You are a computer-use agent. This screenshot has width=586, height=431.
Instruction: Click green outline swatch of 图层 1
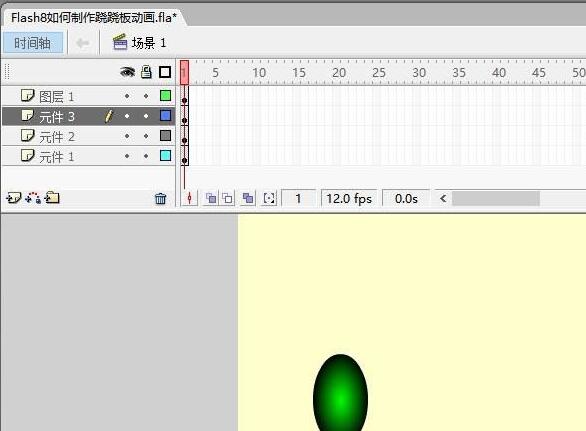click(x=165, y=96)
